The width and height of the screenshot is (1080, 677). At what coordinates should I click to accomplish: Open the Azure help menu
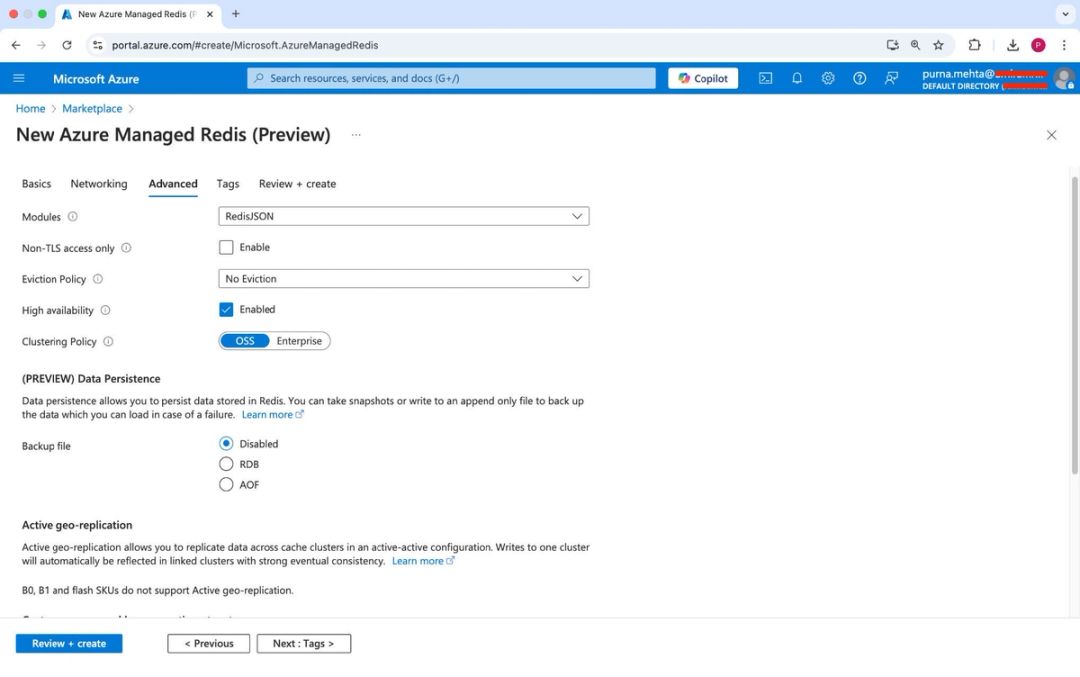pos(859,77)
